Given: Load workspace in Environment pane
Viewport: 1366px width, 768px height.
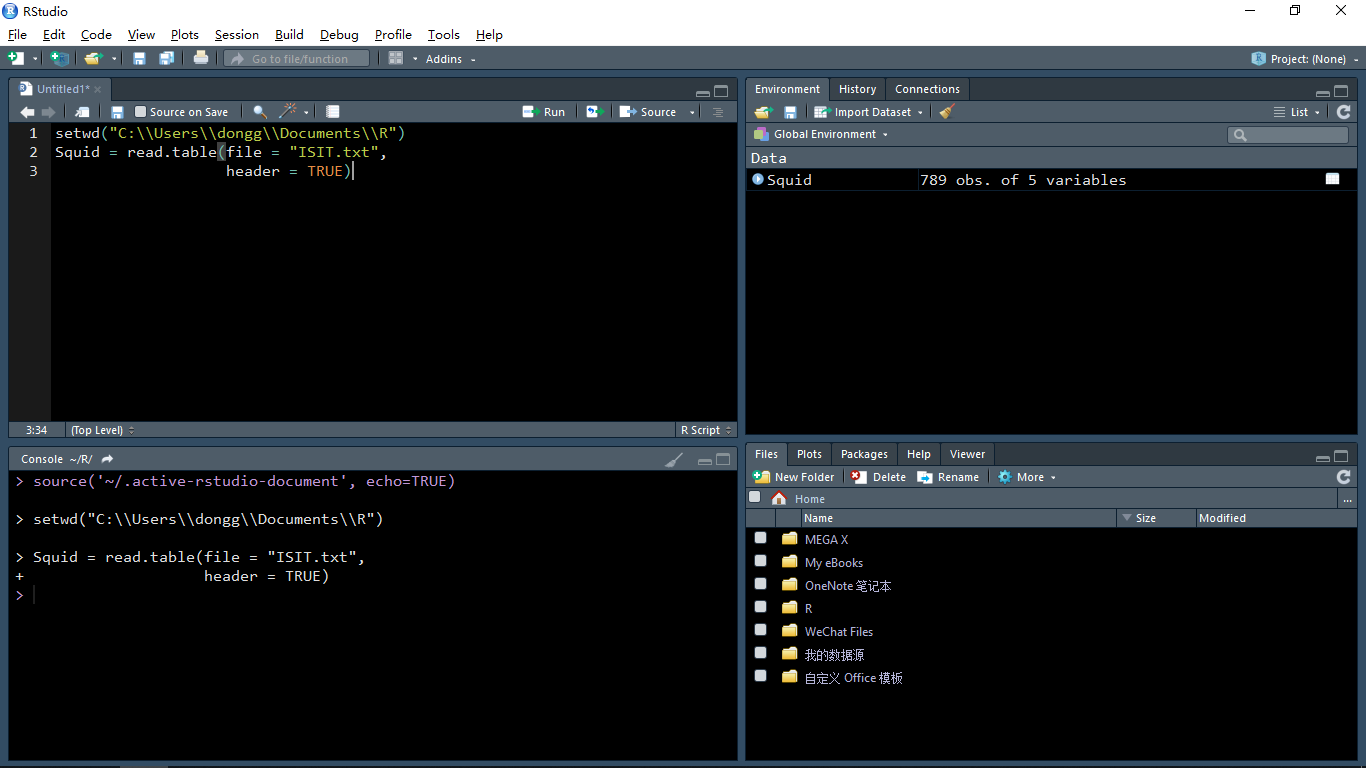Looking at the screenshot, I should [764, 112].
